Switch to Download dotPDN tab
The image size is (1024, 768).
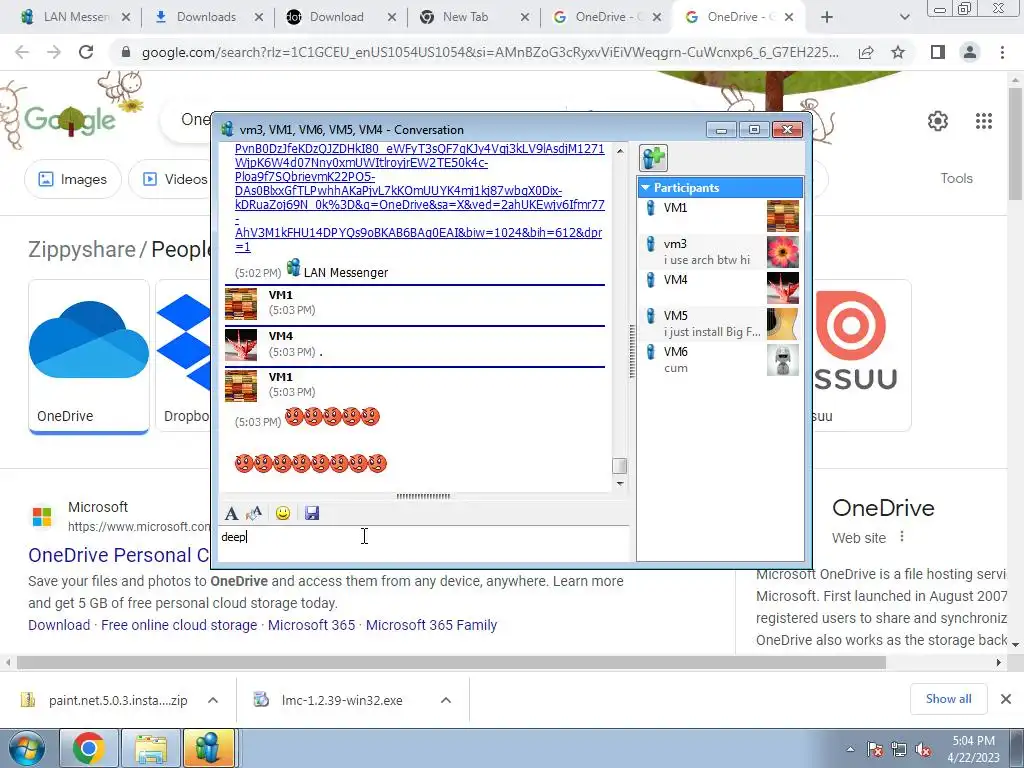(338, 17)
